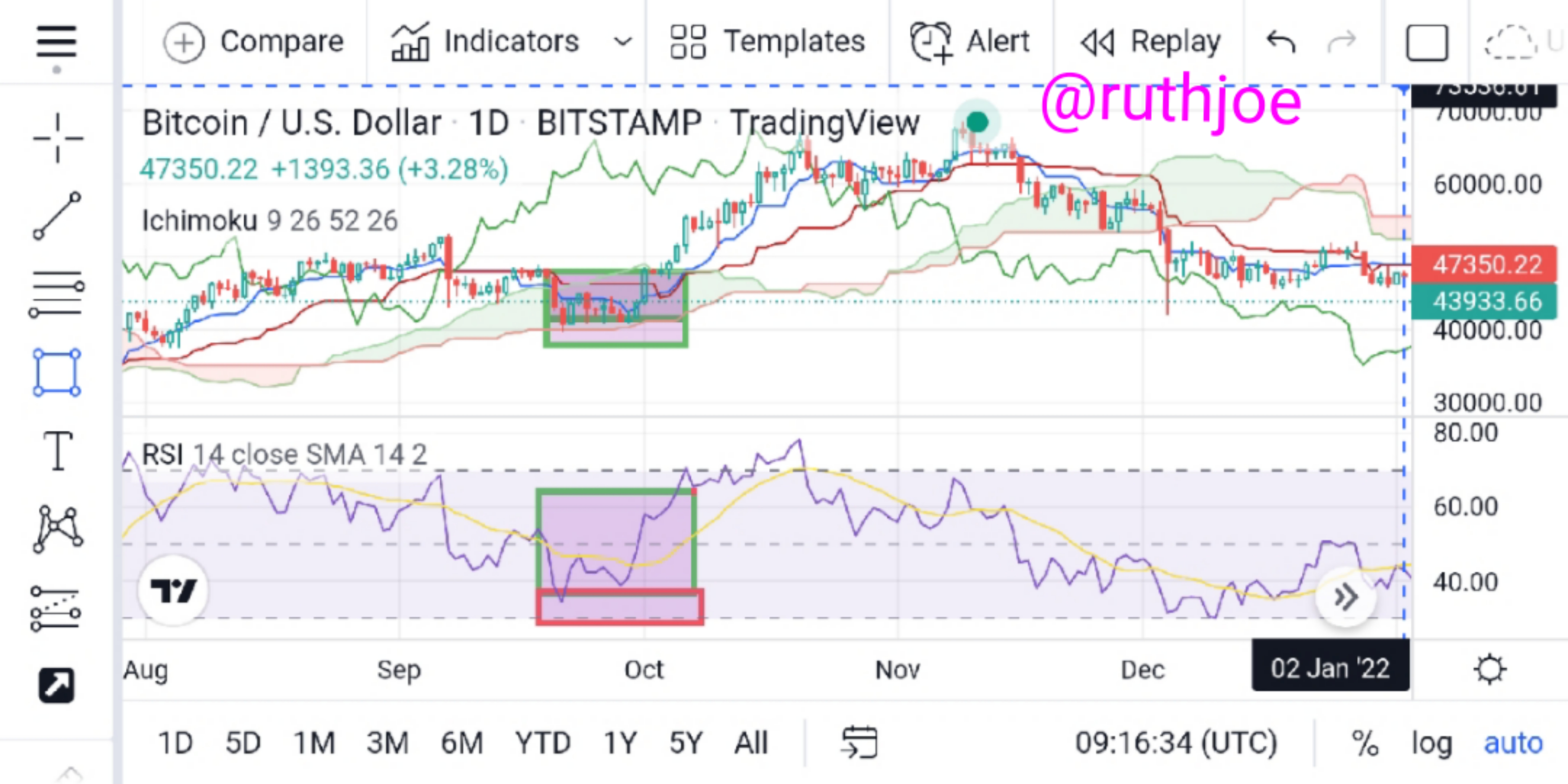The width and height of the screenshot is (1568, 784).
Task: Select 5Y time range
Action: click(x=687, y=743)
